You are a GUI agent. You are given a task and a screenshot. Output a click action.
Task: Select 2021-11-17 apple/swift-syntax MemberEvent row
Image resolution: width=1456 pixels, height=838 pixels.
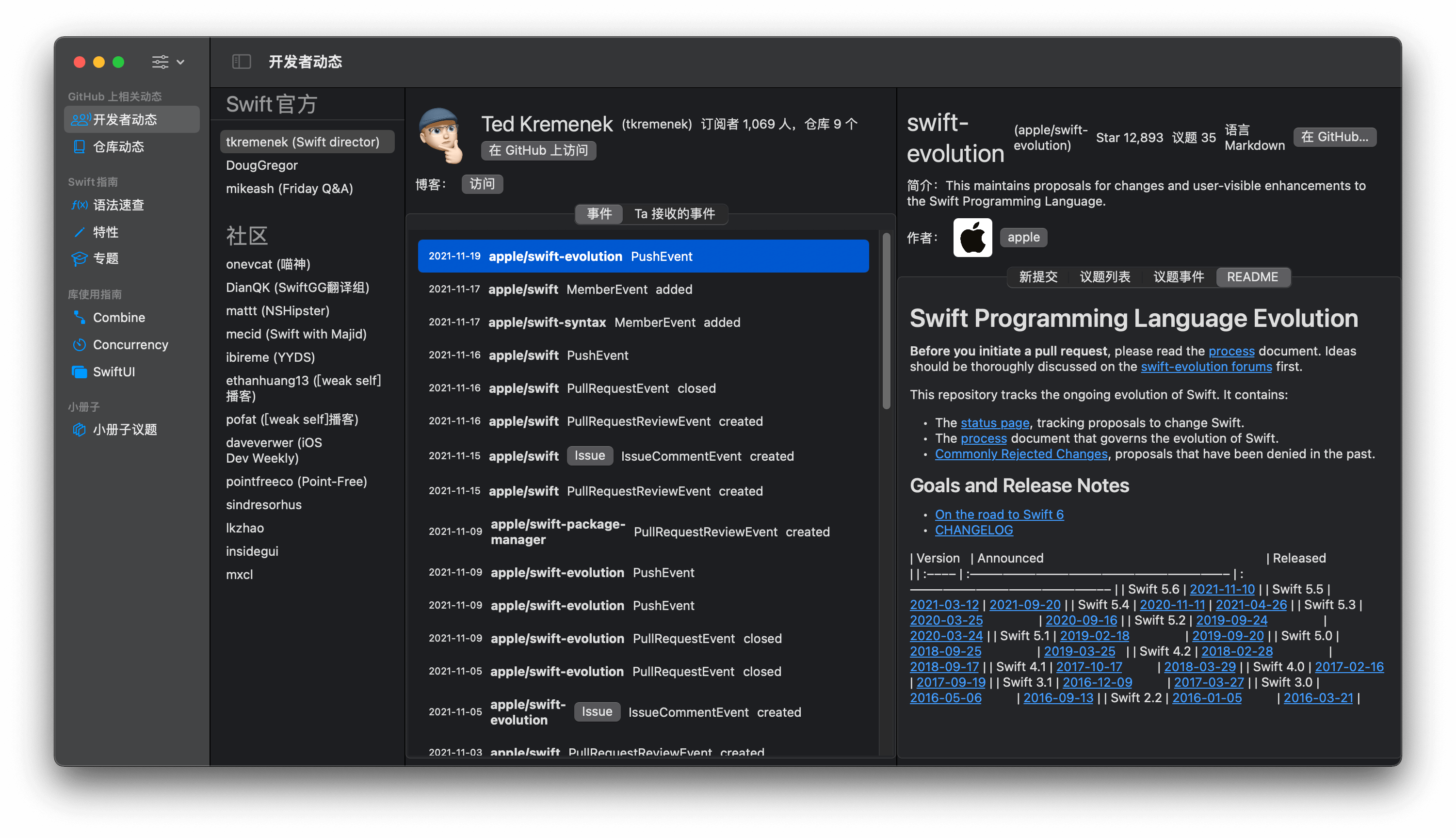[x=643, y=322]
